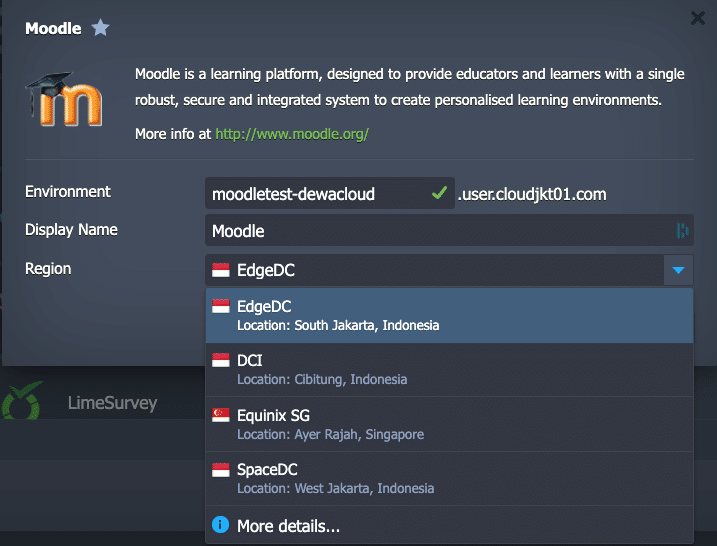This screenshot has width=717, height=546.
Task: Click the favorite star next to Moodle
Action: click(100, 28)
